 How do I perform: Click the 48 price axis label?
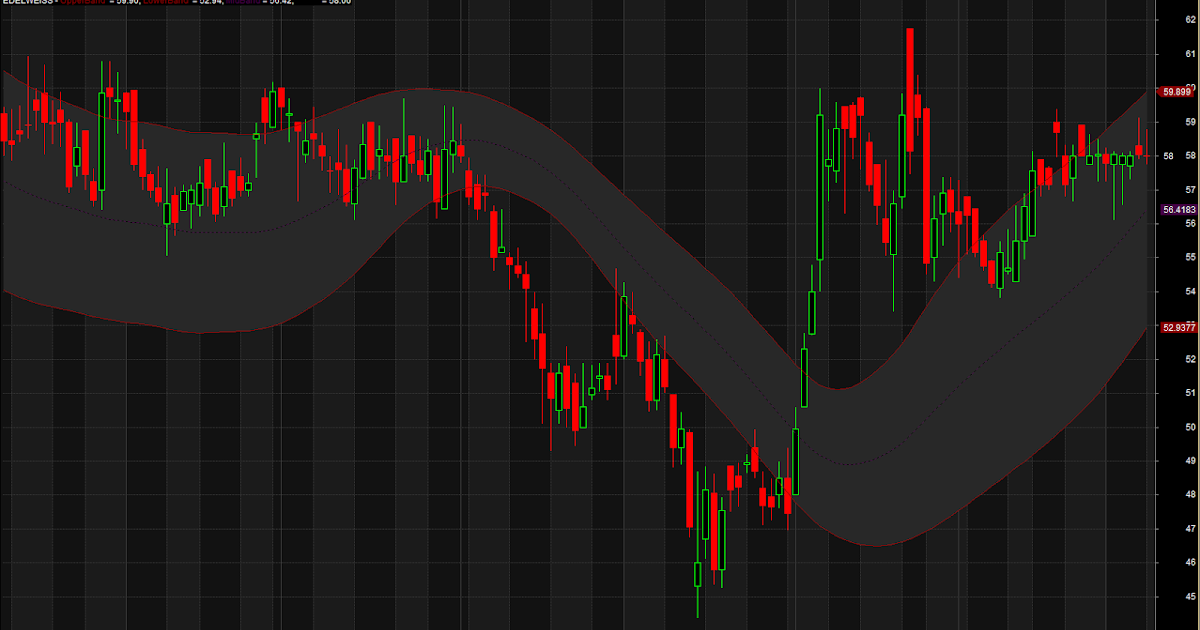pyautogui.click(x=1191, y=495)
